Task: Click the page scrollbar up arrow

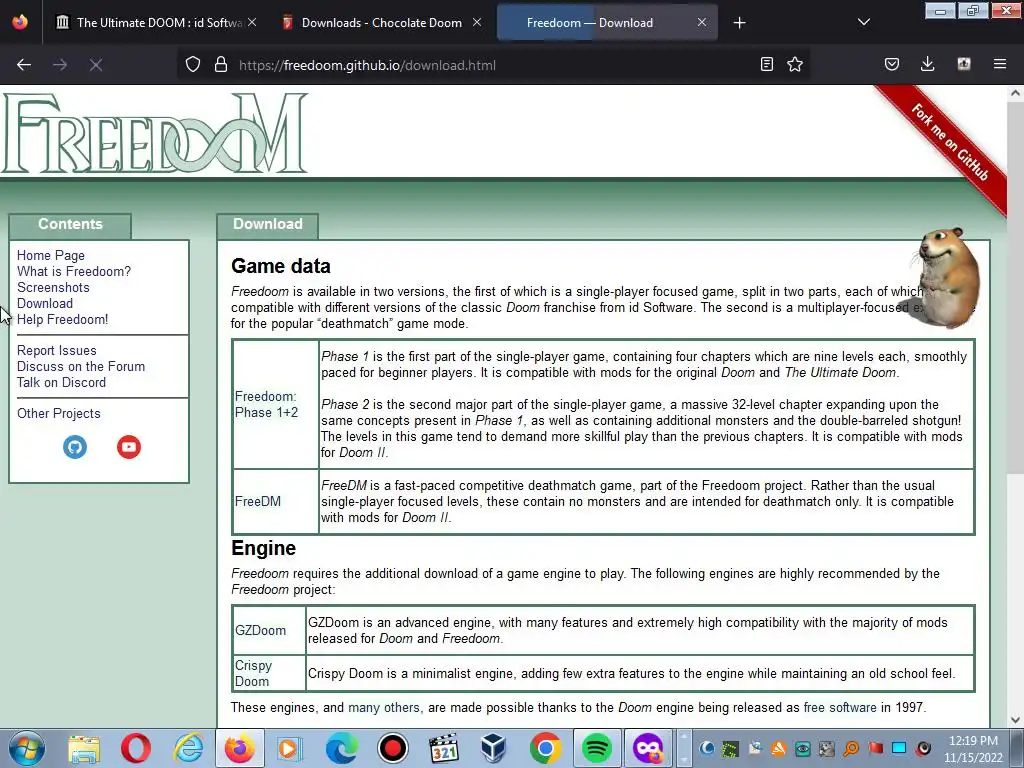Action: (1015, 93)
